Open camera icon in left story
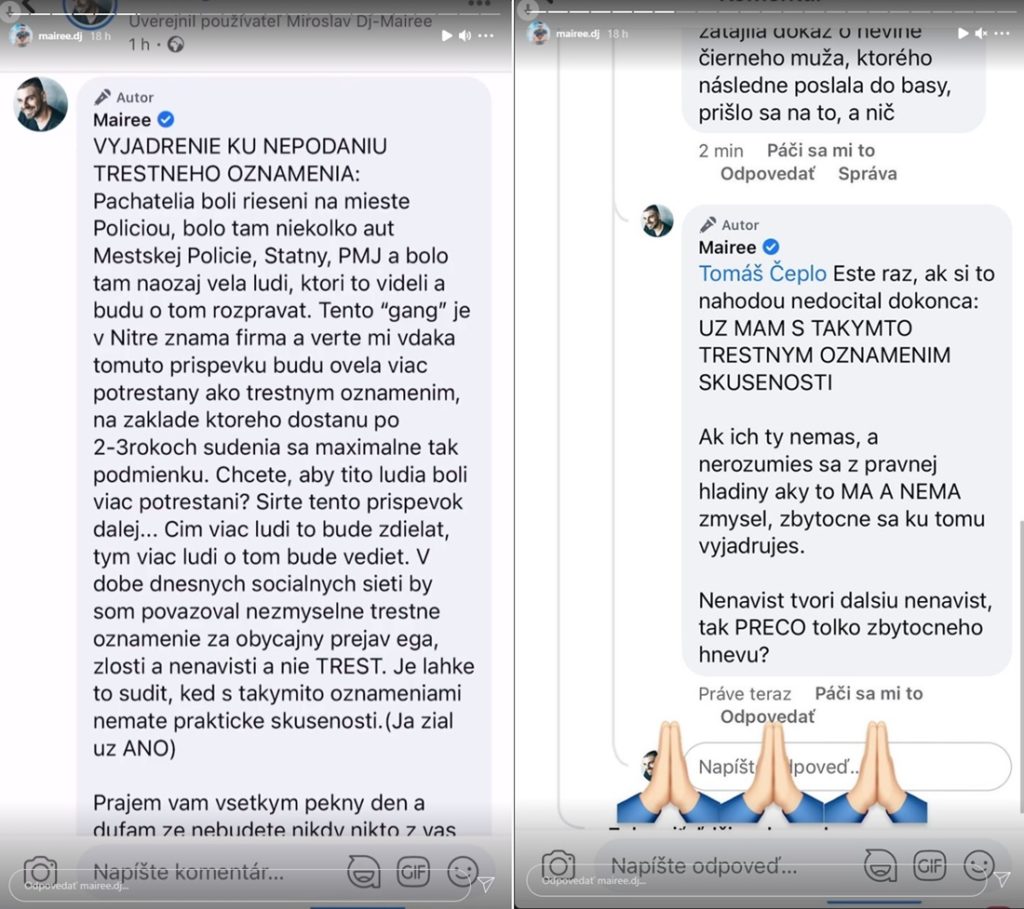This screenshot has width=1024, height=909. click(x=40, y=872)
